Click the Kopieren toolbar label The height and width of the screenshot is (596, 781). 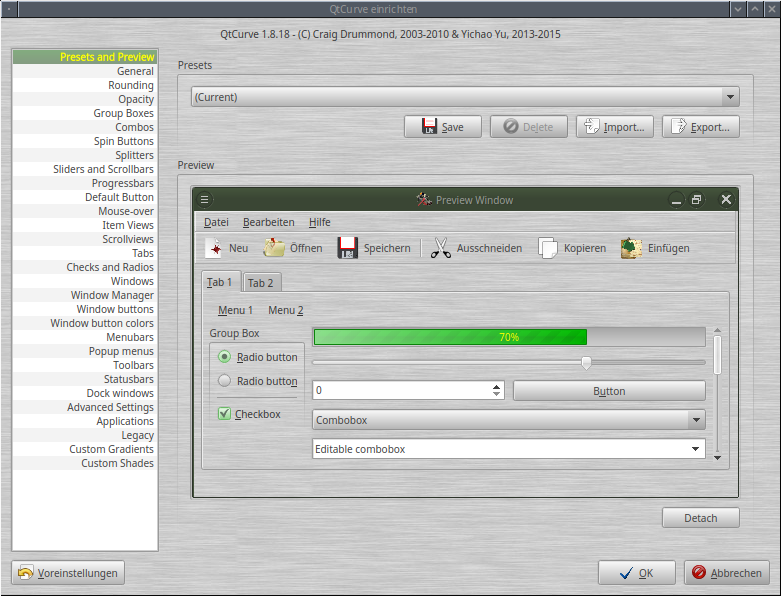click(x=585, y=248)
